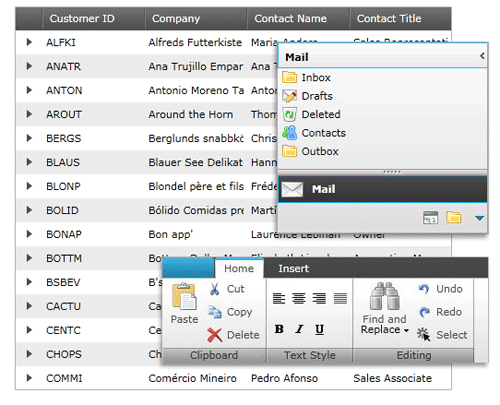Click the Copy icon in Clipboard group
This screenshot has width=500, height=405.
click(214, 312)
